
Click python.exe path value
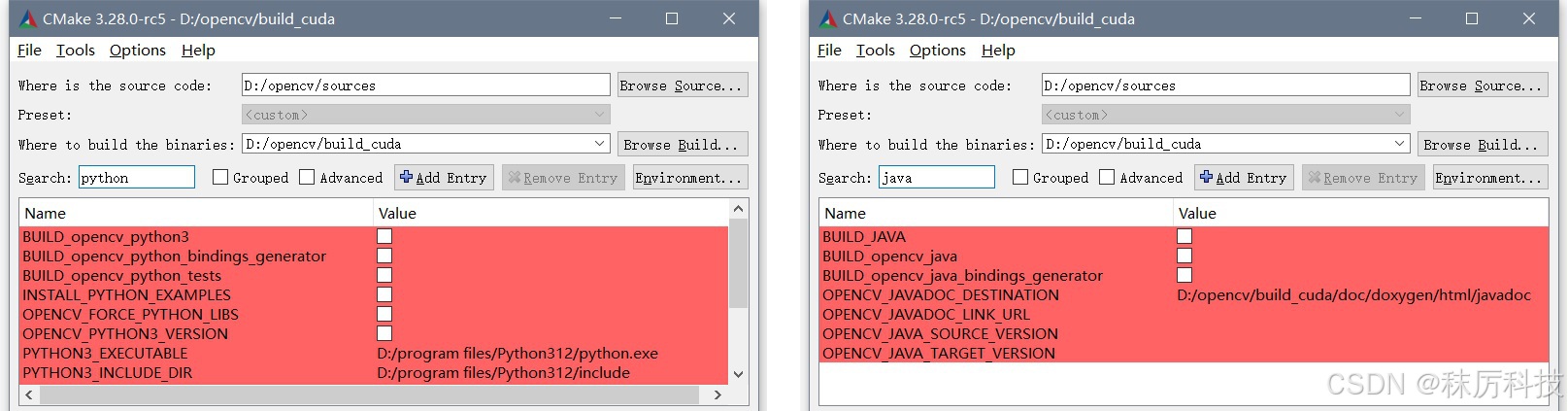(517, 353)
